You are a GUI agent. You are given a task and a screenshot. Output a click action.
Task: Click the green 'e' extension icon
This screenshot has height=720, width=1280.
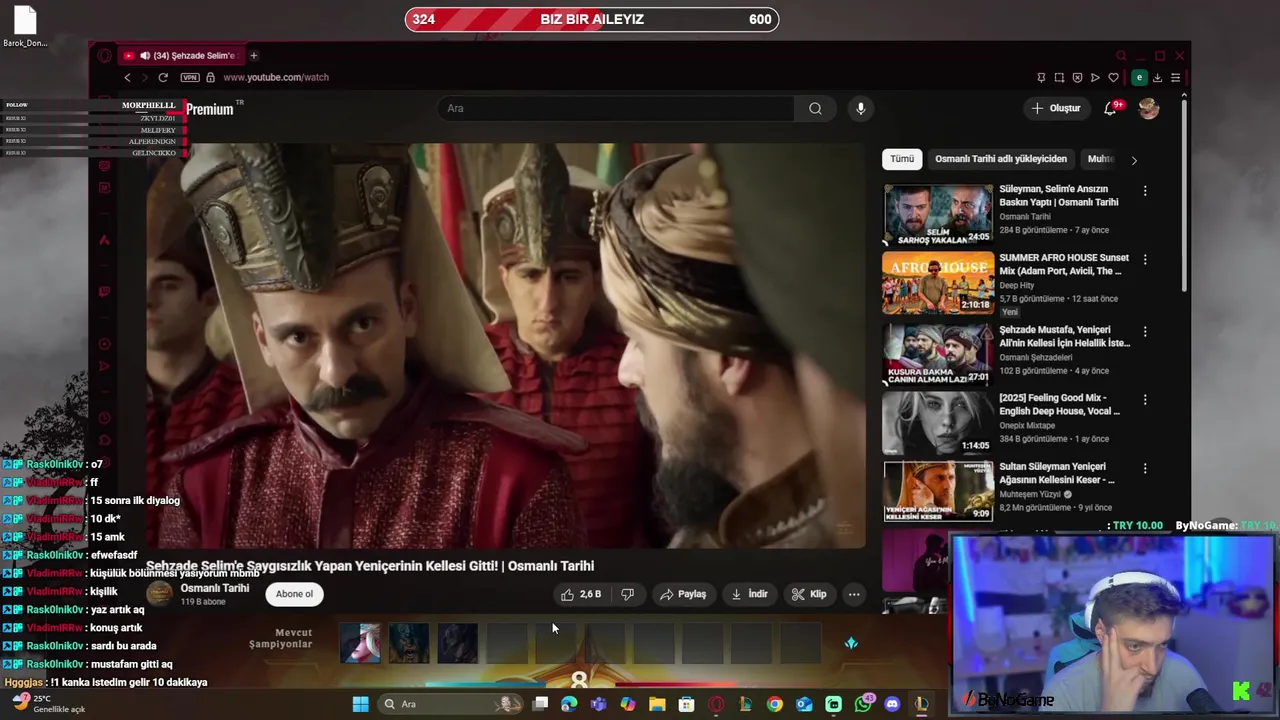1138,77
